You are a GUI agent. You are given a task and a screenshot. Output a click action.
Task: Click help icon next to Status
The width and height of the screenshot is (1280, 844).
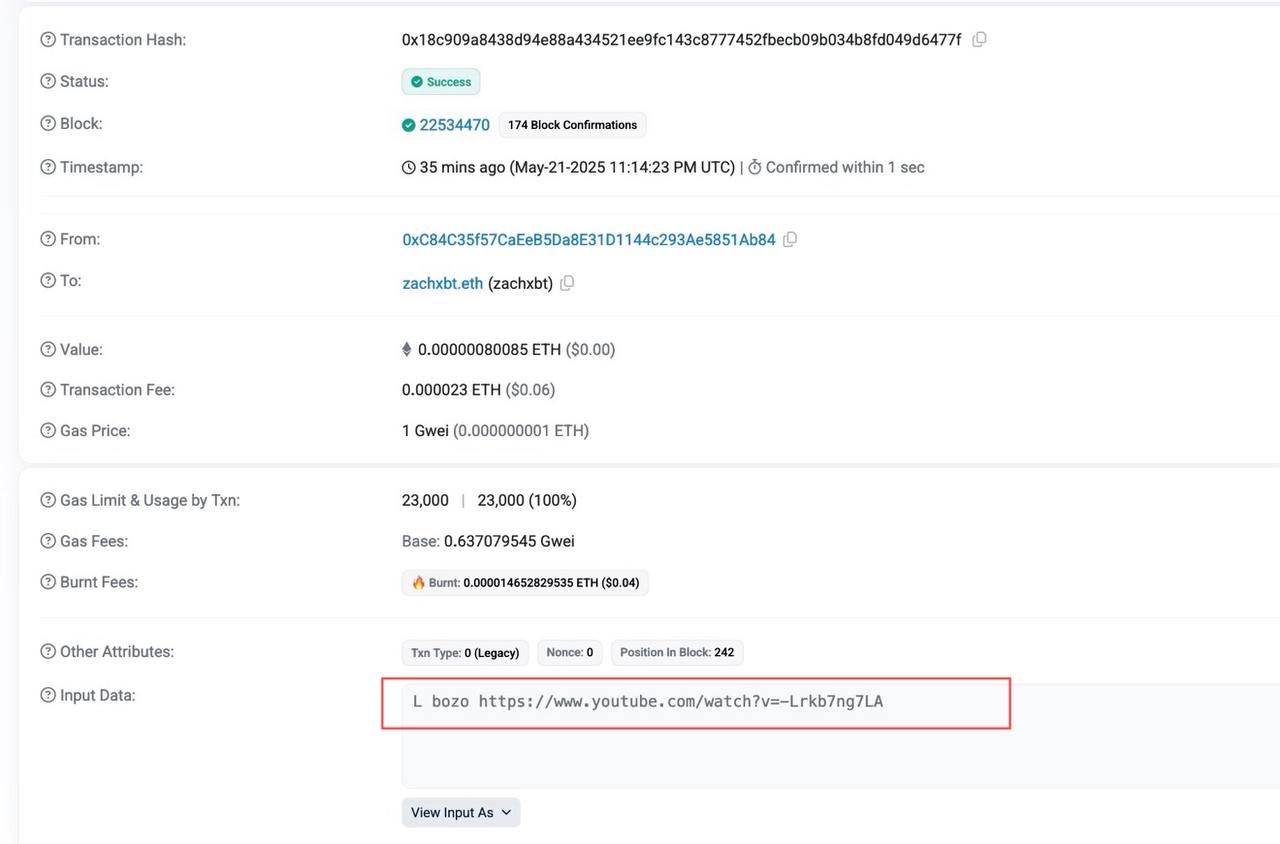coord(48,81)
